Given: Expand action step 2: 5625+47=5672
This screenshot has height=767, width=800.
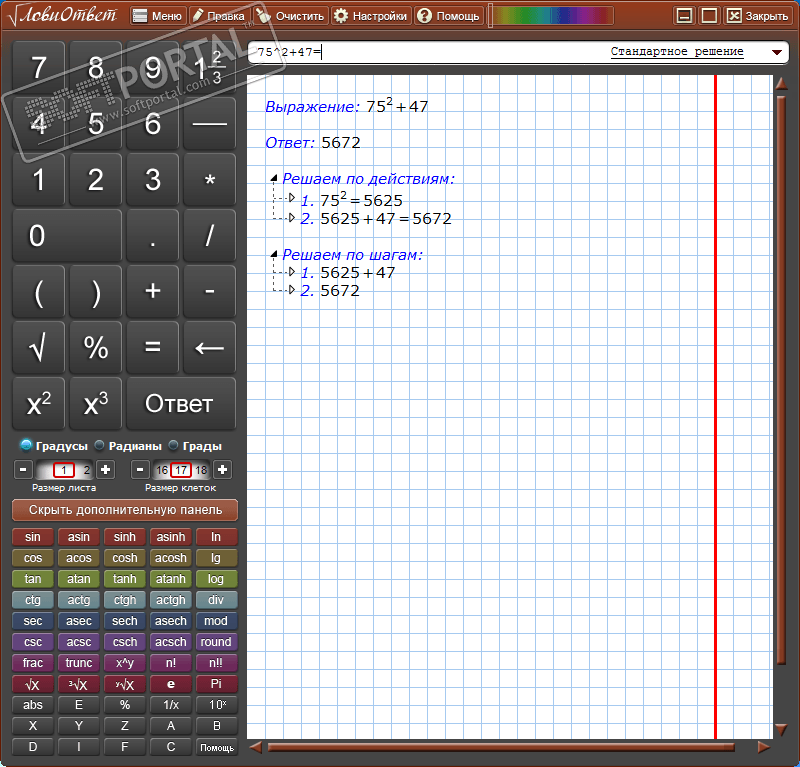Looking at the screenshot, I should click(292, 218).
